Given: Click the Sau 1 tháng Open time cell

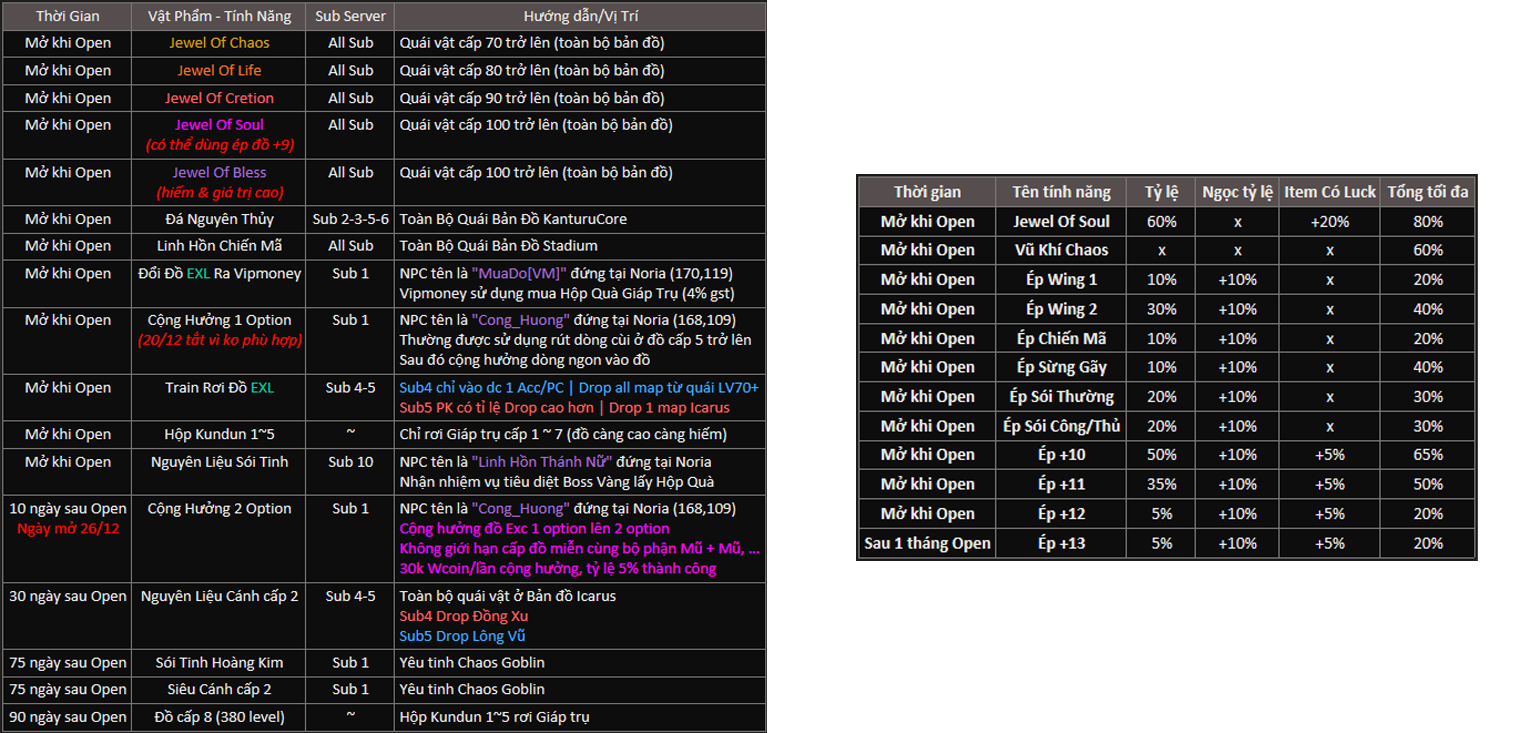Looking at the screenshot, I should [x=927, y=544].
